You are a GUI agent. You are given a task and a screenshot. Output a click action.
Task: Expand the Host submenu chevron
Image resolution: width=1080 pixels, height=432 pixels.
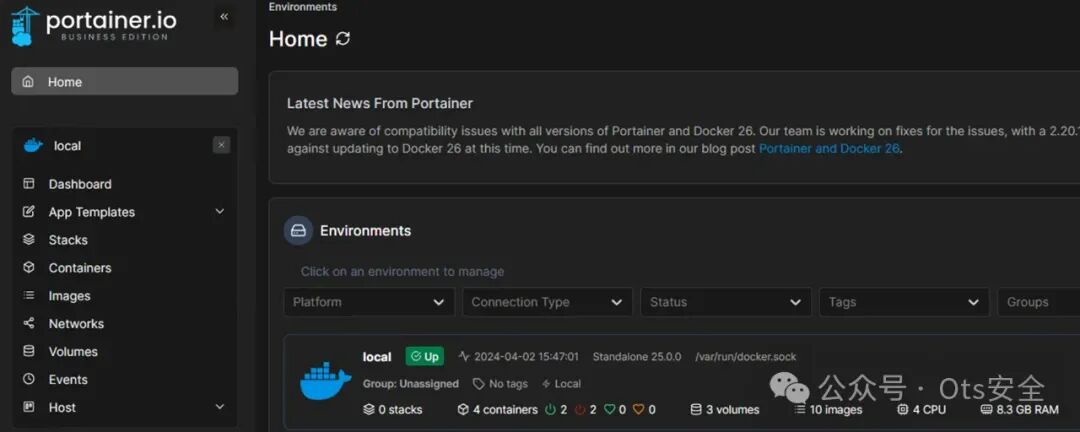tap(220, 407)
